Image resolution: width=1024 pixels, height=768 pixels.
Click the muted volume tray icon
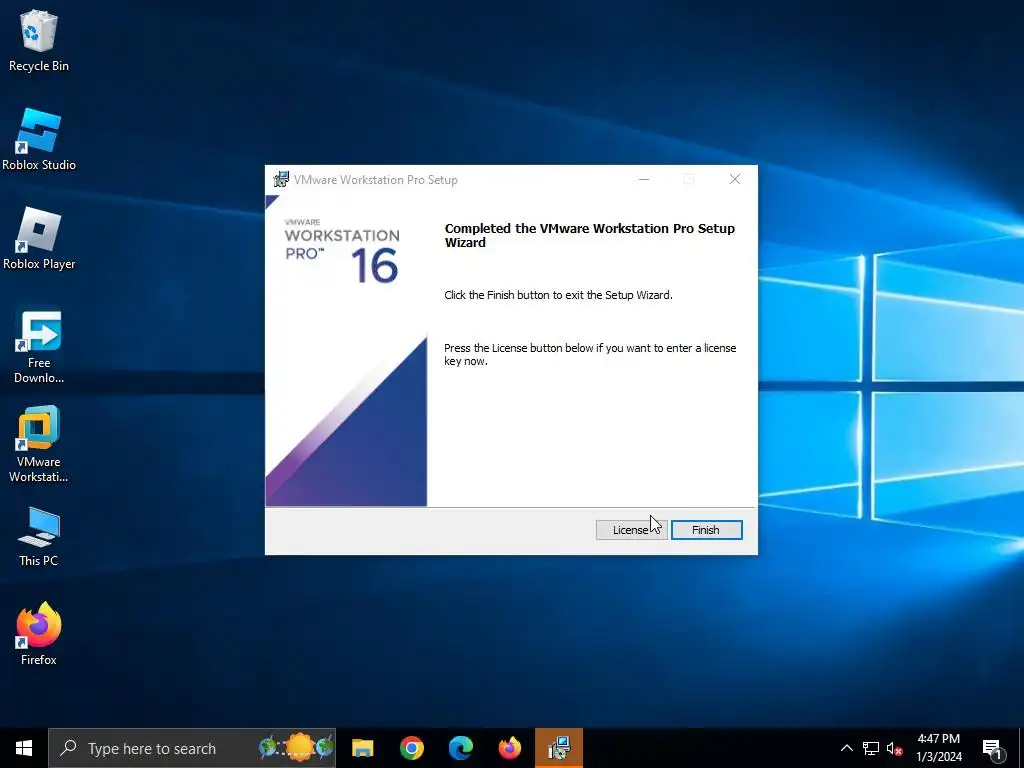[x=894, y=748]
